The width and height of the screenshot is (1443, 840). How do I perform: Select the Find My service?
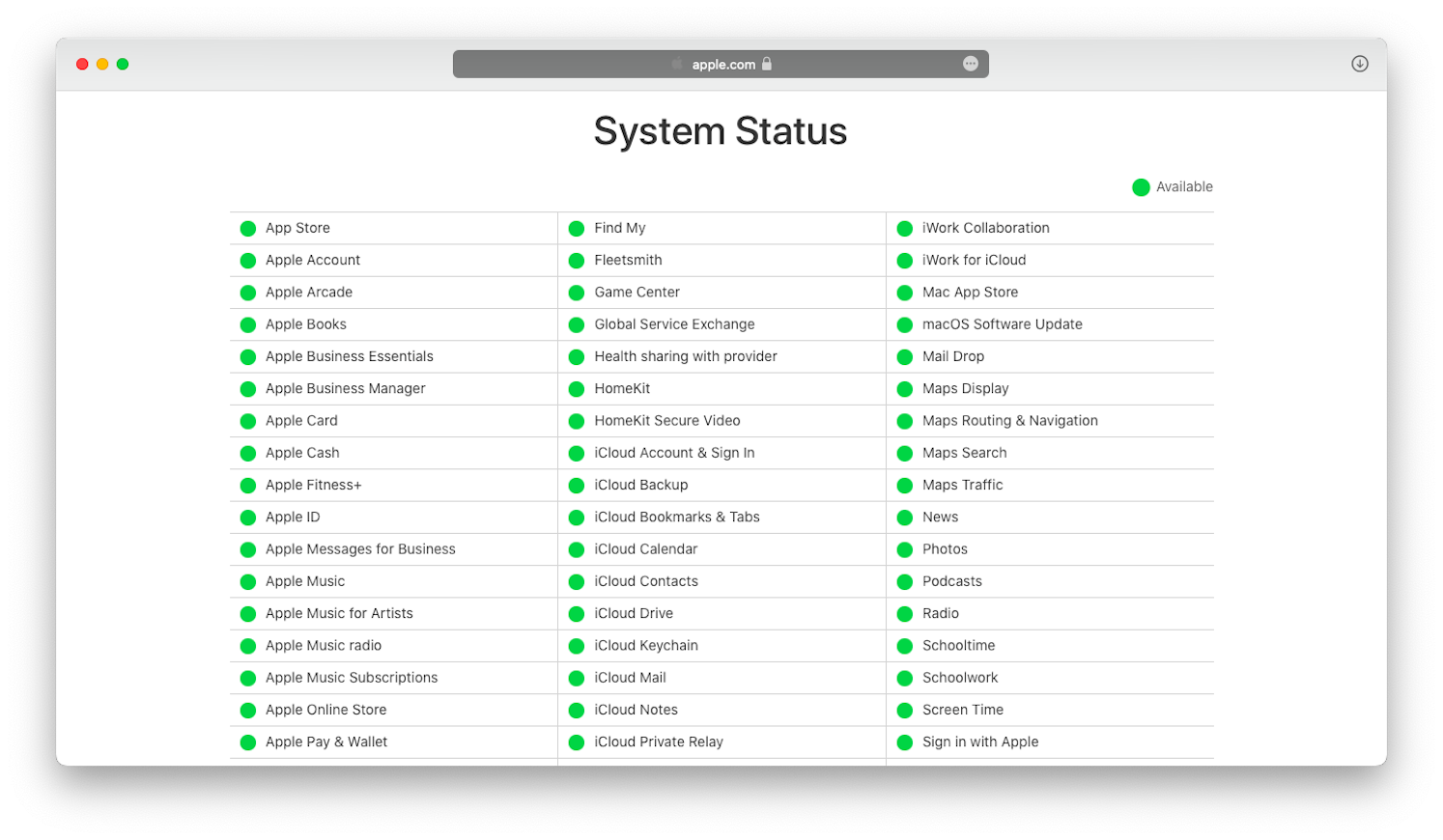click(620, 228)
